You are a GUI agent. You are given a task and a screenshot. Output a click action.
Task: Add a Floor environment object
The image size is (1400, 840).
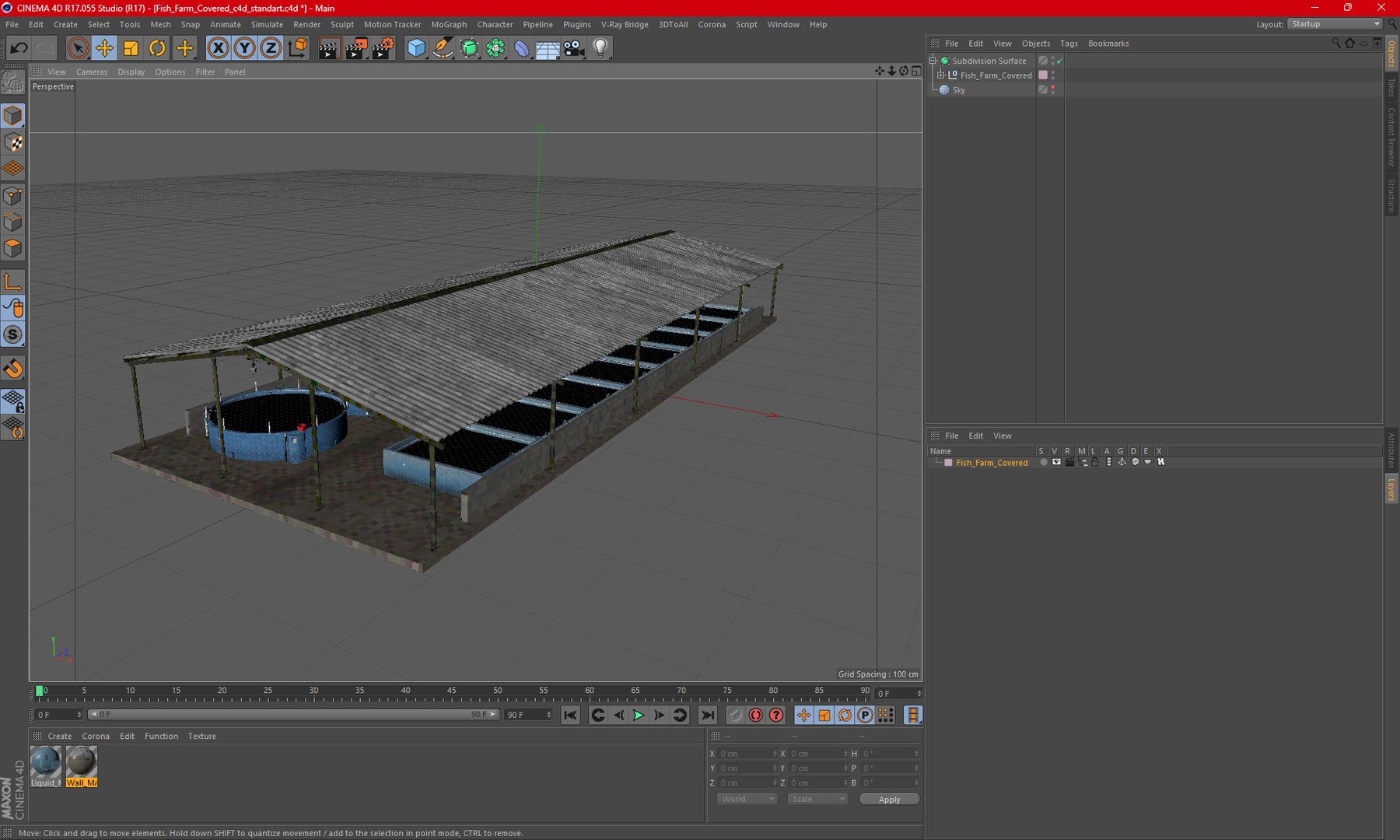pos(548,48)
